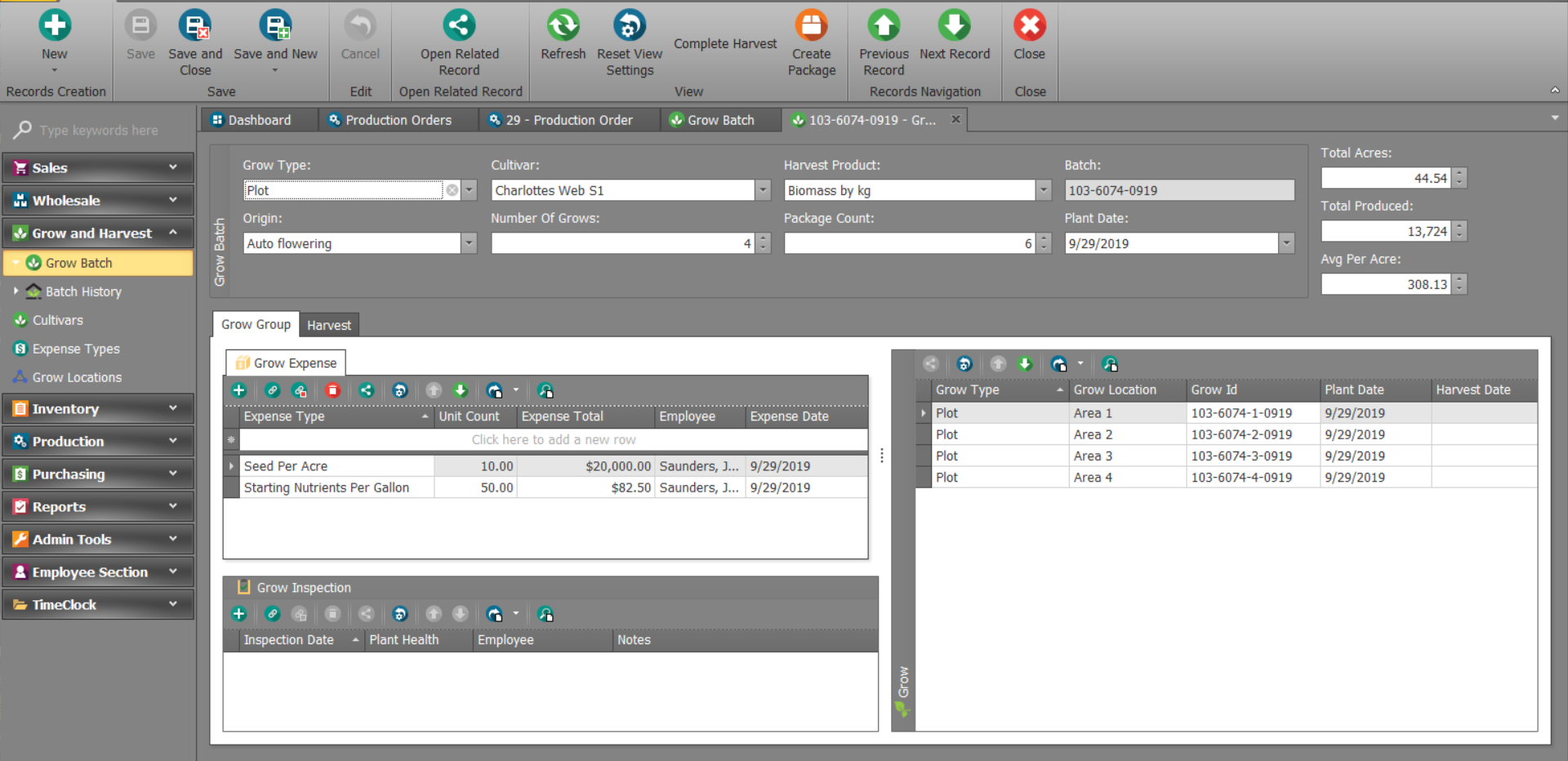
Task: Open the Origin dropdown
Action: pyautogui.click(x=469, y=243)
